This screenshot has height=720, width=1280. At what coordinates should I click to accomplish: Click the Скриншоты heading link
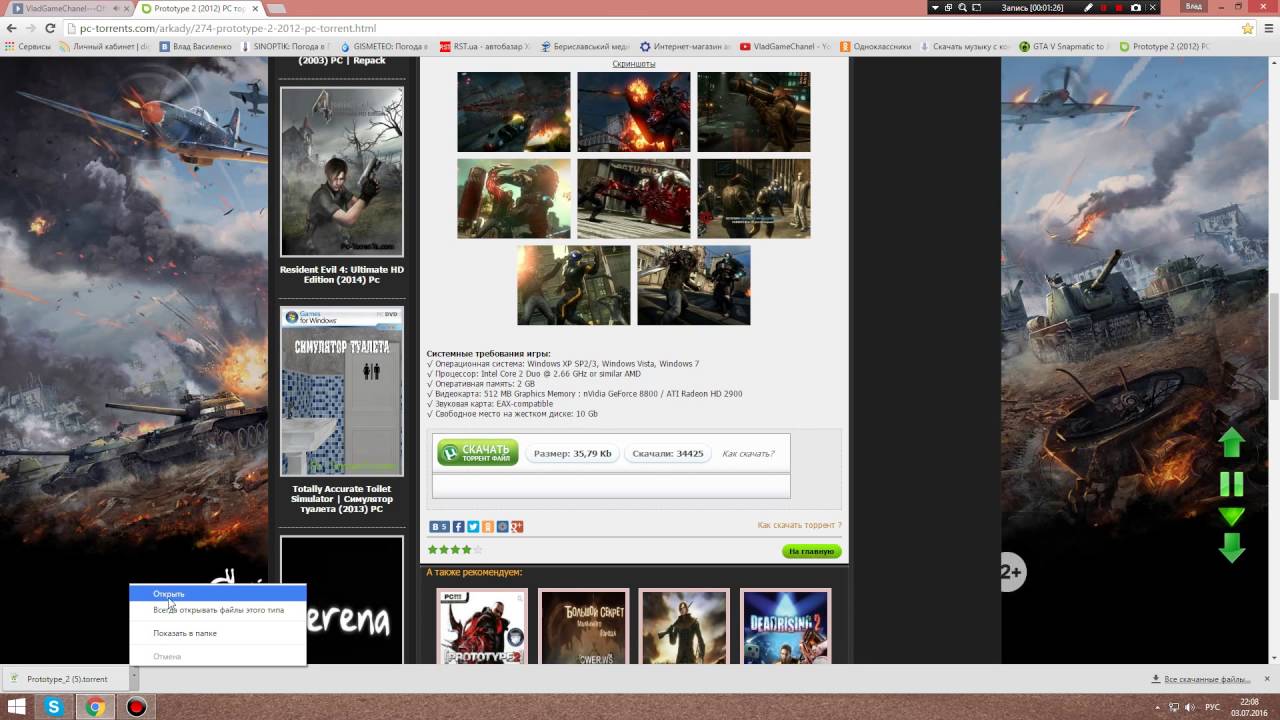point(634,64)
